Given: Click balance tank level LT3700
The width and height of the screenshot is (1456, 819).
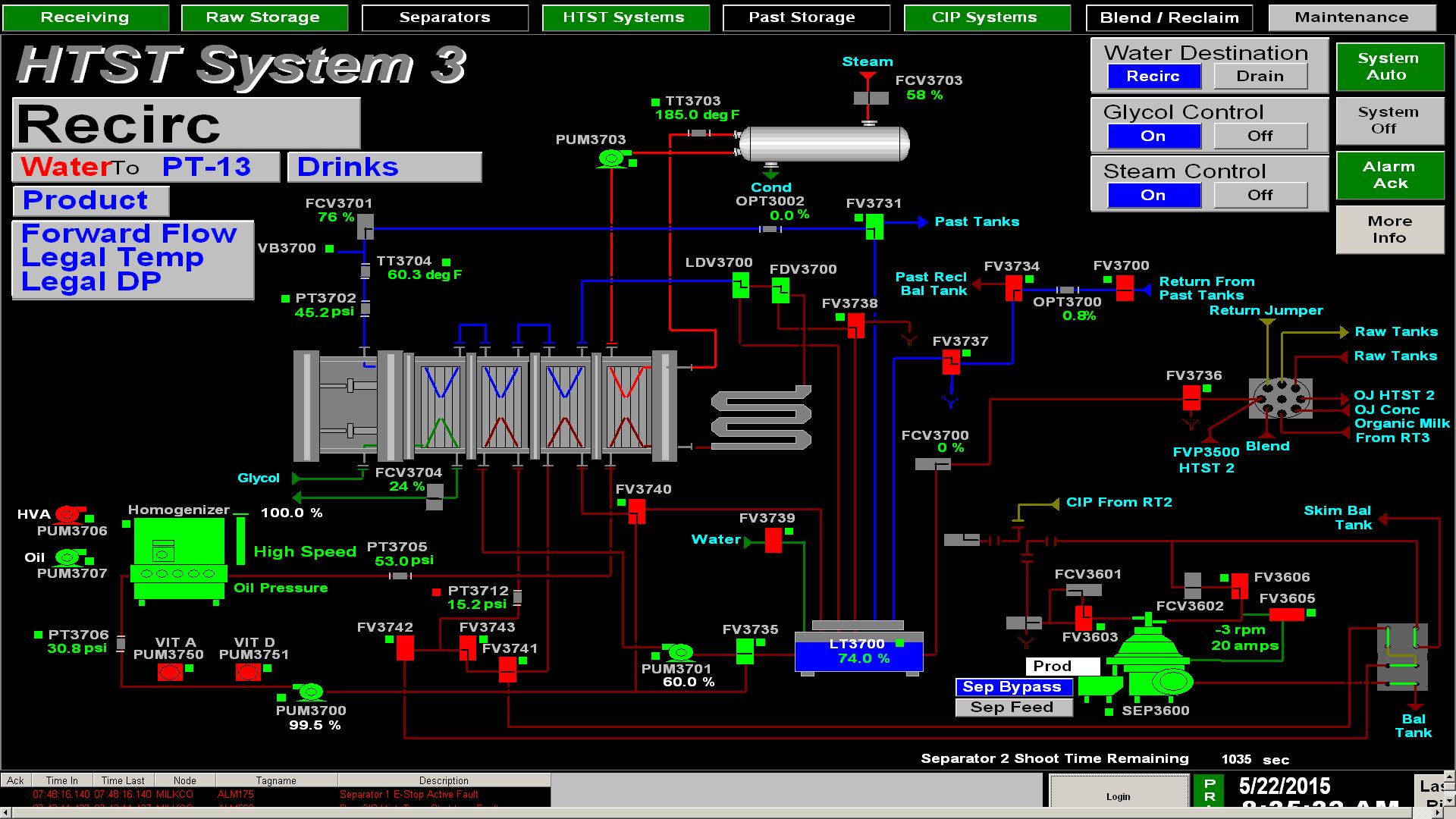Looking at the screenshot, I should [859, 652].
